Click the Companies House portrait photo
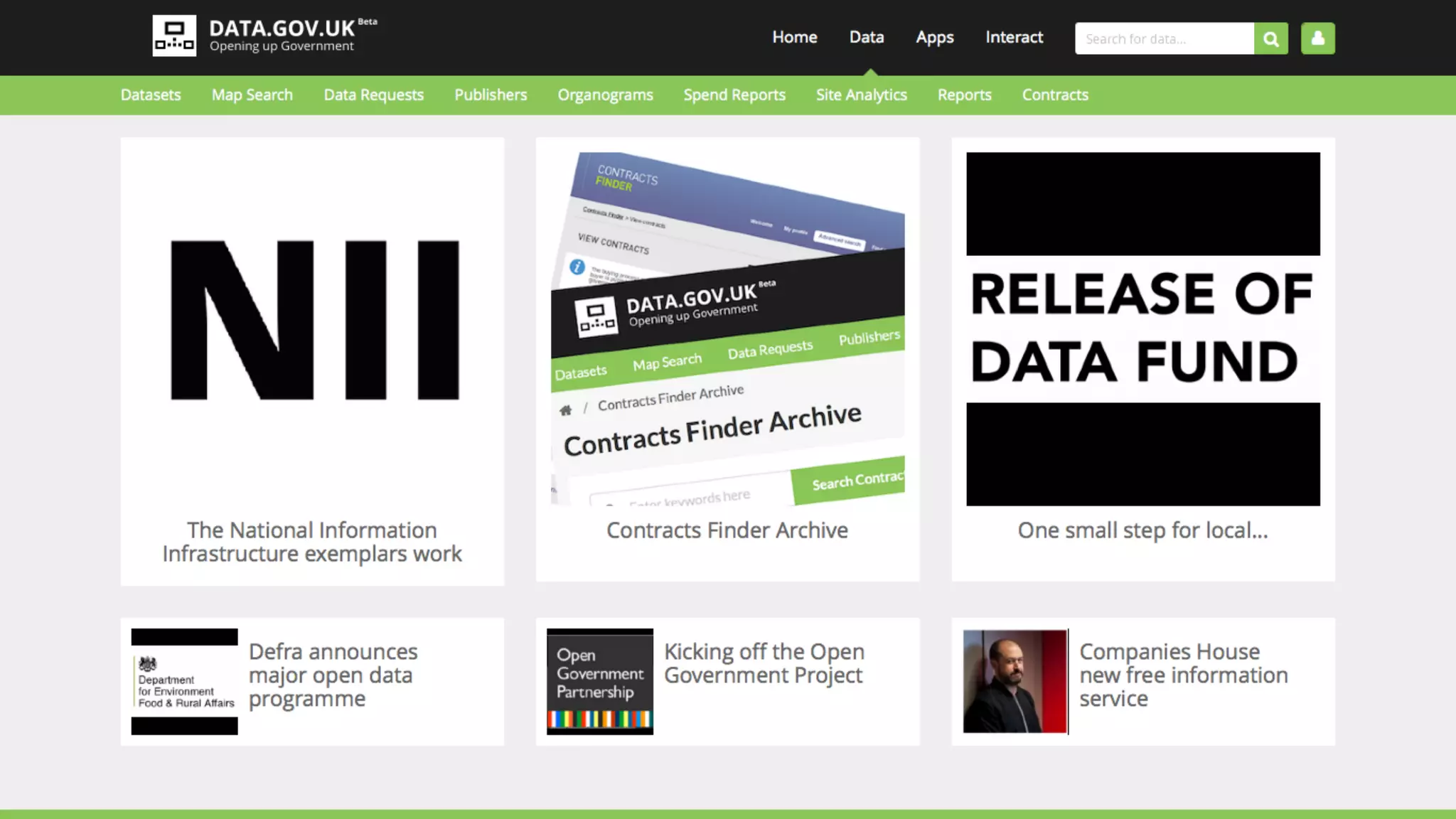Viewport: 1456px width, 819px height. point(1015,681)
